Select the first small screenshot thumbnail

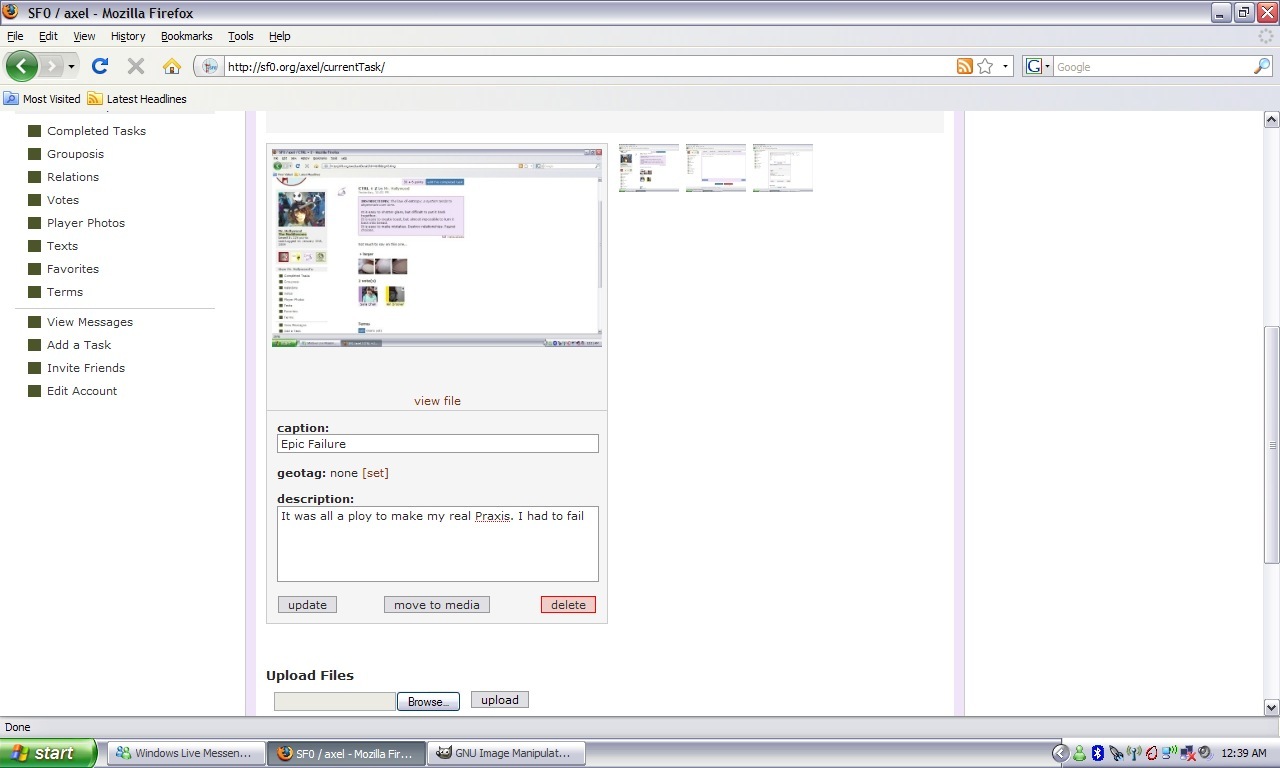coord(648,168)
